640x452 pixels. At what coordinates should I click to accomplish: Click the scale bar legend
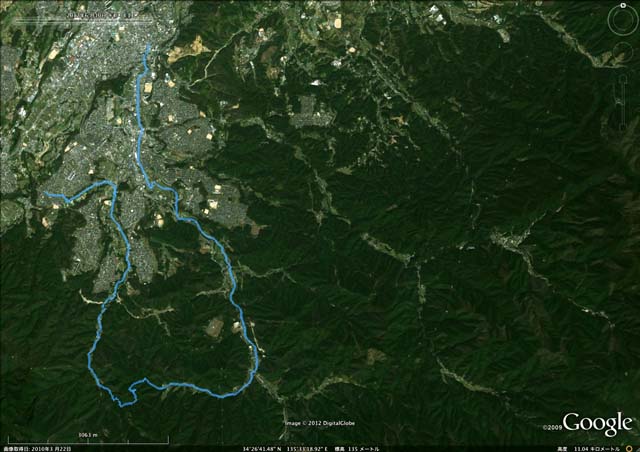click(x=88, y=439)
